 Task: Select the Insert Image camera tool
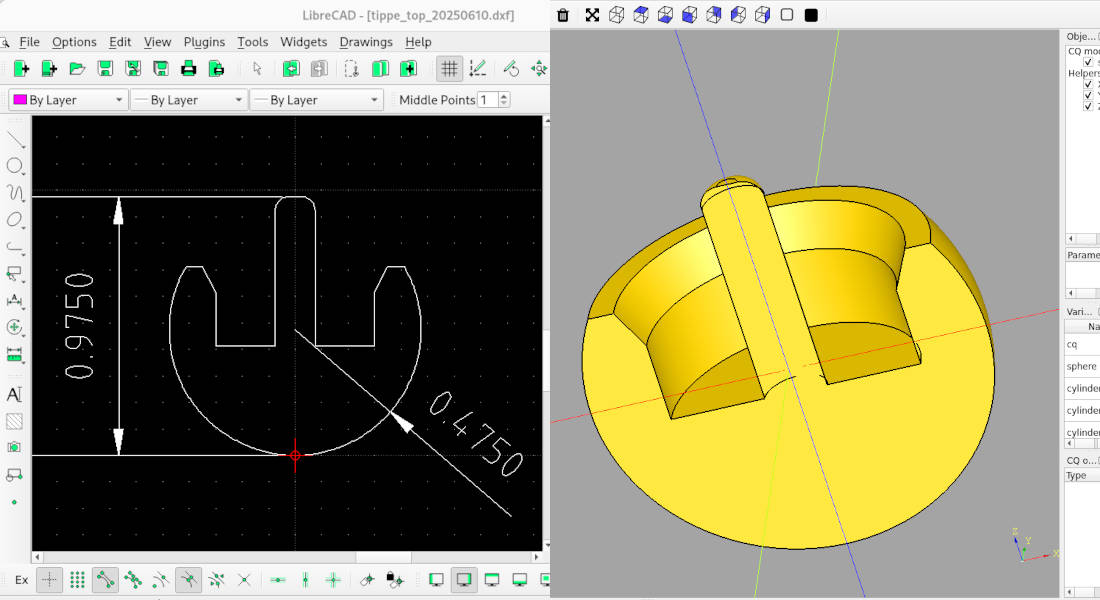[x=14, y=447]
